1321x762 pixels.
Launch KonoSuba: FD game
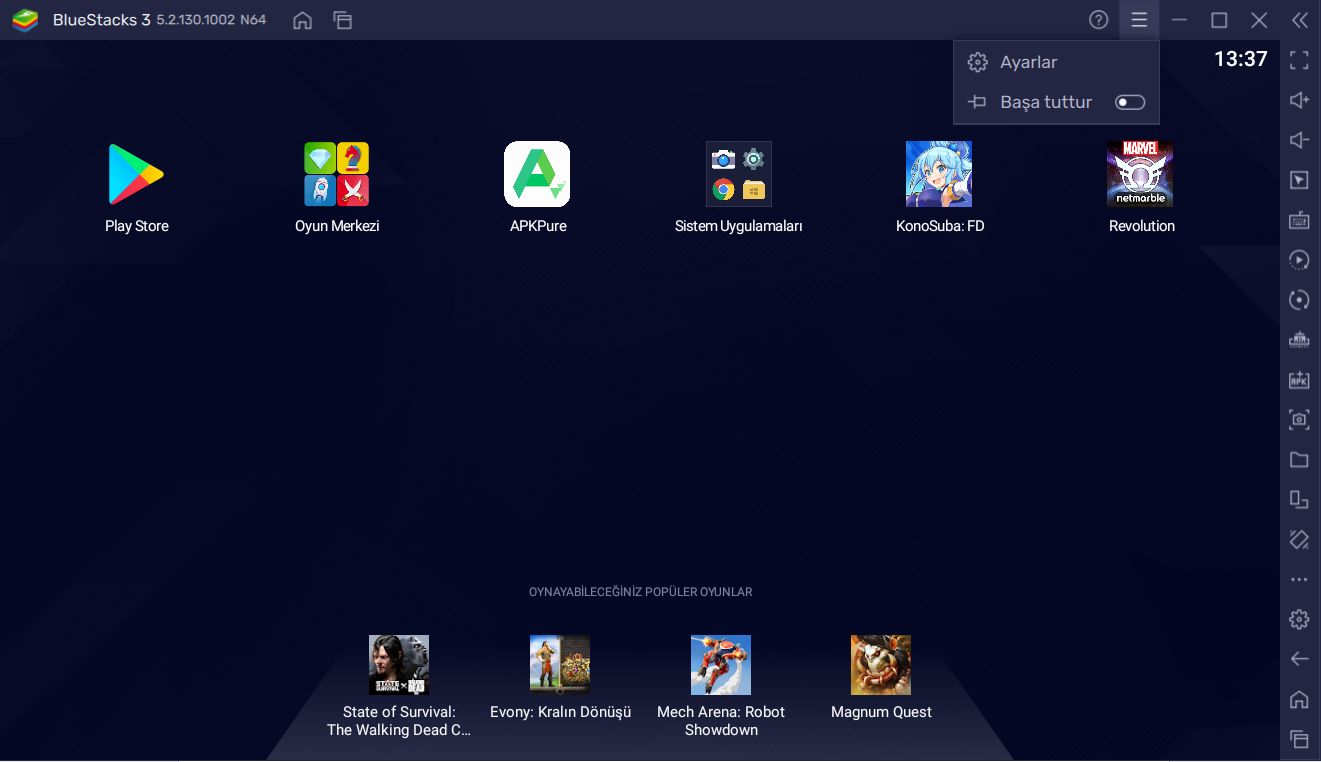[x=939, y=174]
